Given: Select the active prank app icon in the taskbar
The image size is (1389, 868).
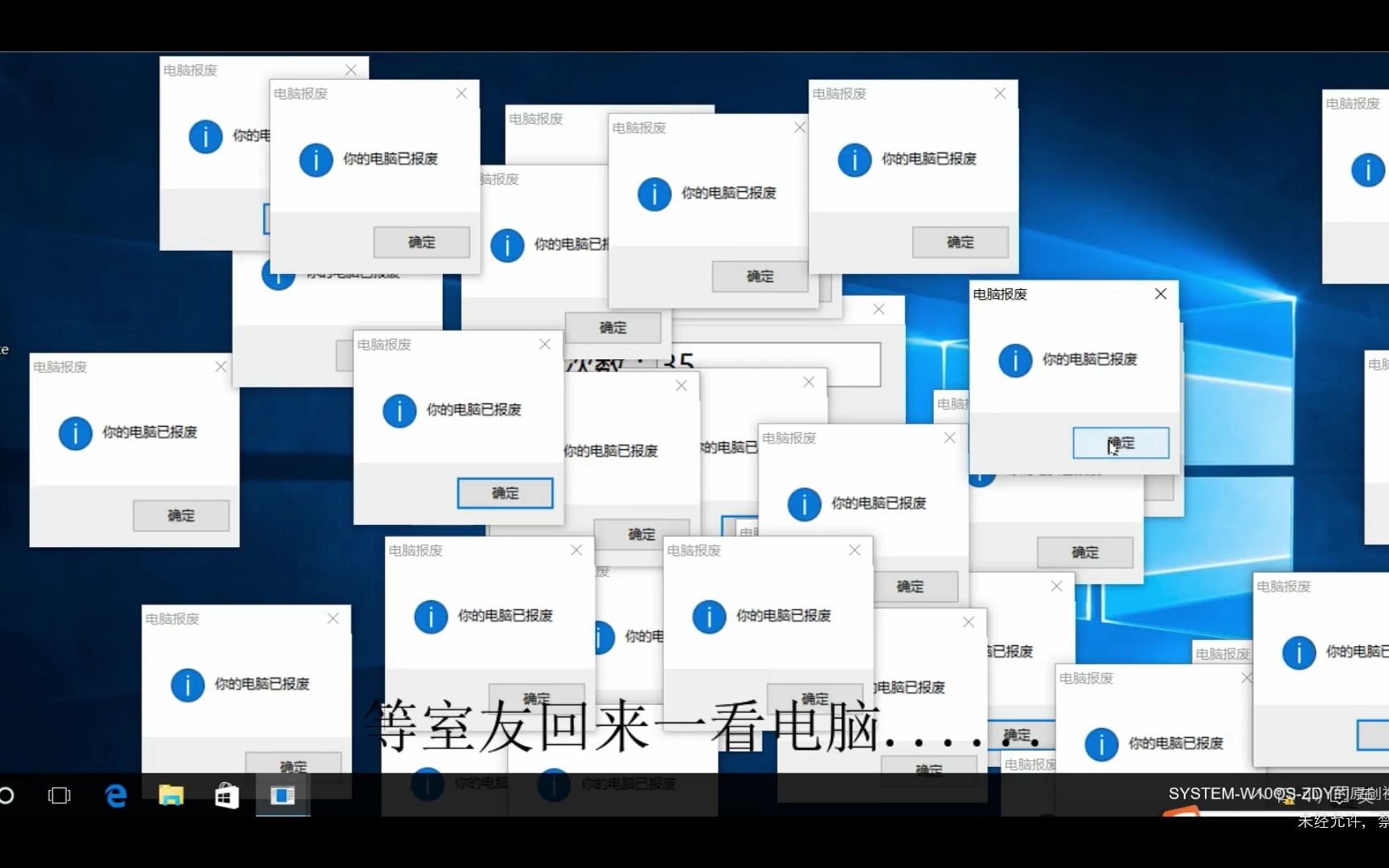Looking at the screenshot, I should coord(282,796).
